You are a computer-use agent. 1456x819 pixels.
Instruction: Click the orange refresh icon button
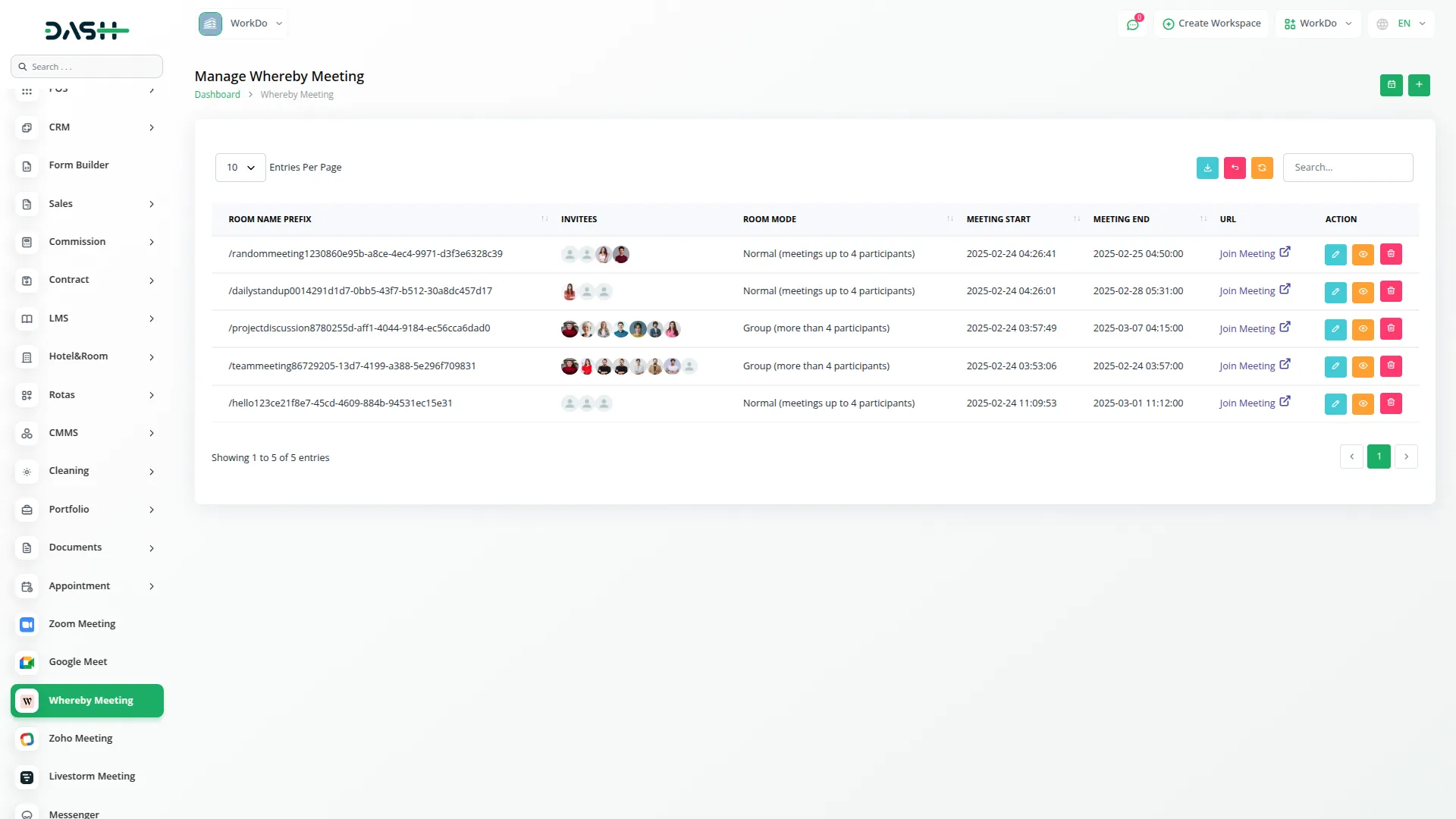point(1262,168)
